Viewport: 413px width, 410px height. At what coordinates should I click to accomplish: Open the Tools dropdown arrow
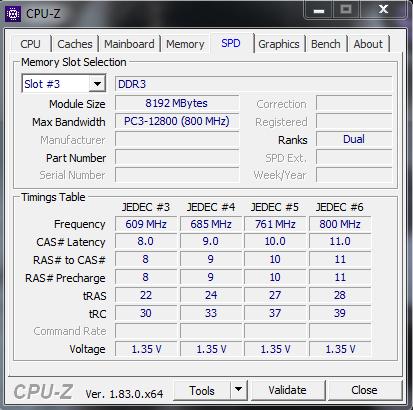point(238,389)
